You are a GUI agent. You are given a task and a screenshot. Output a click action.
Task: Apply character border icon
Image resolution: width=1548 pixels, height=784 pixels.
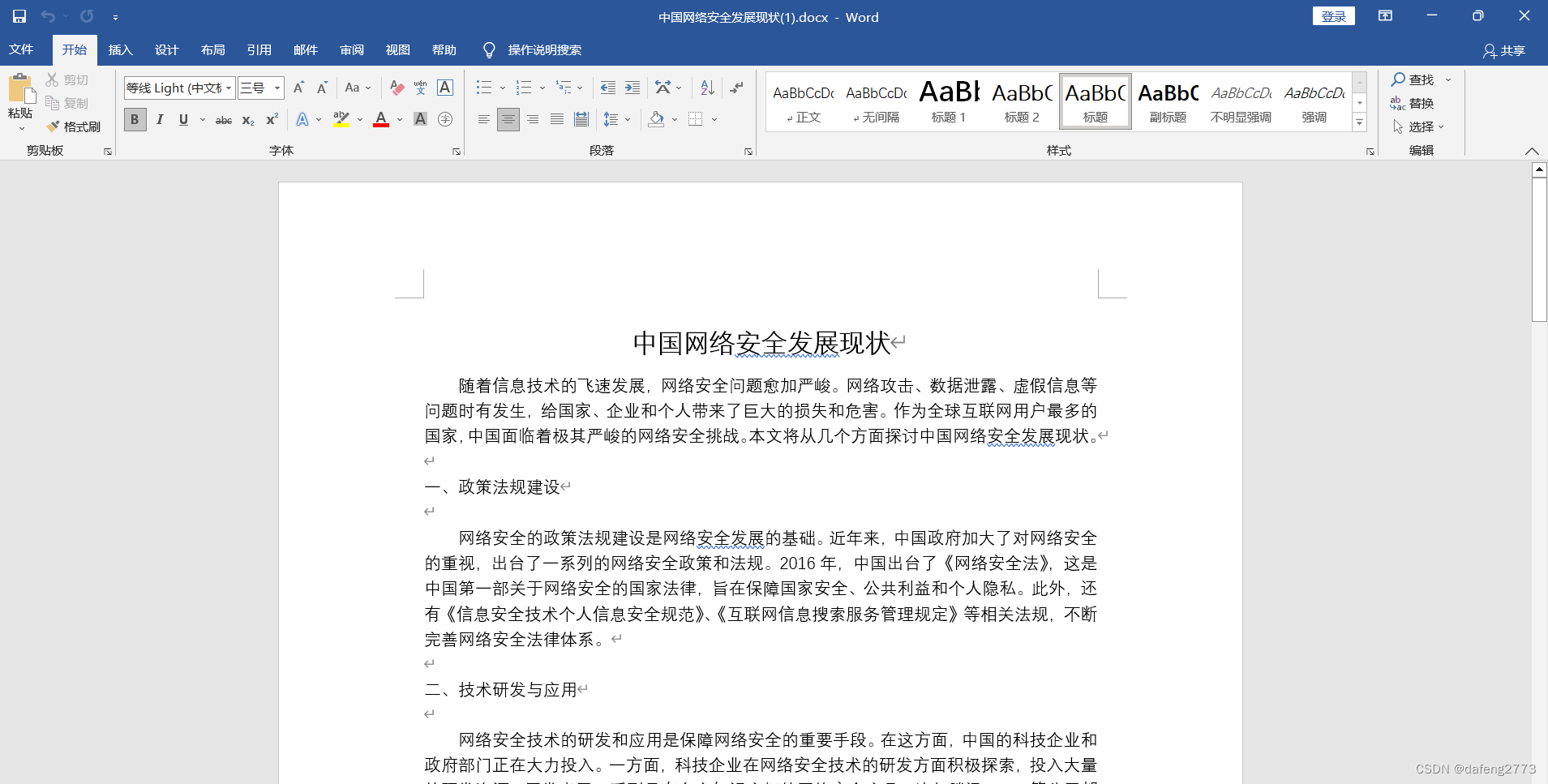pos(445,88)
